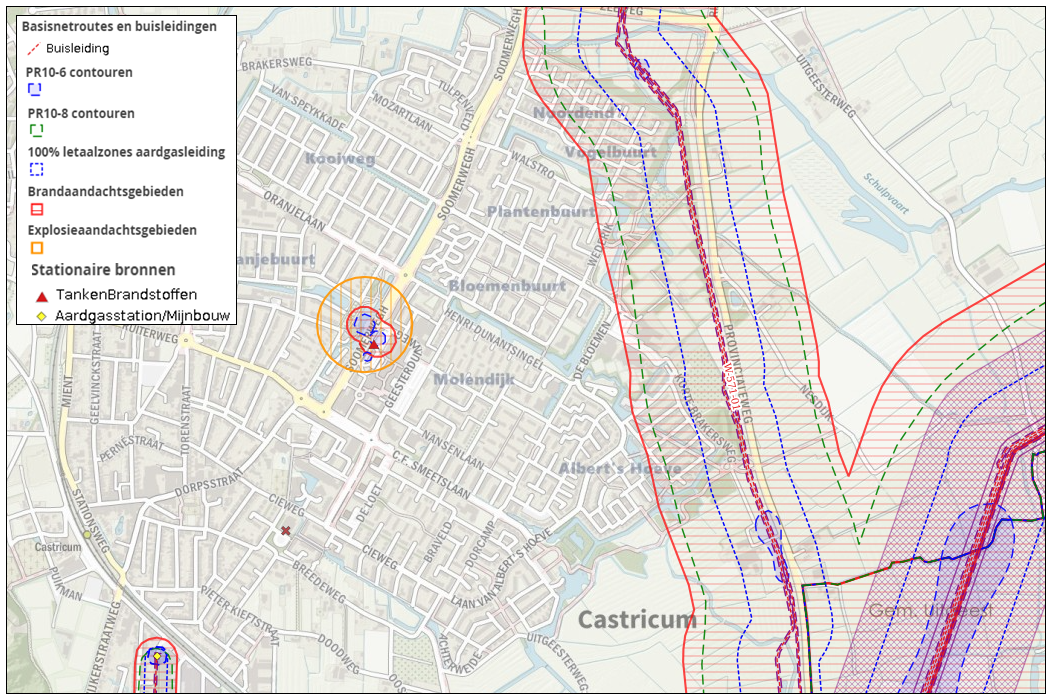Click the blue dashed PR10-6 contouren symbol
The height and width of the screenshot is (697, 1050).
pyautogui.click(x=35, y=88)
